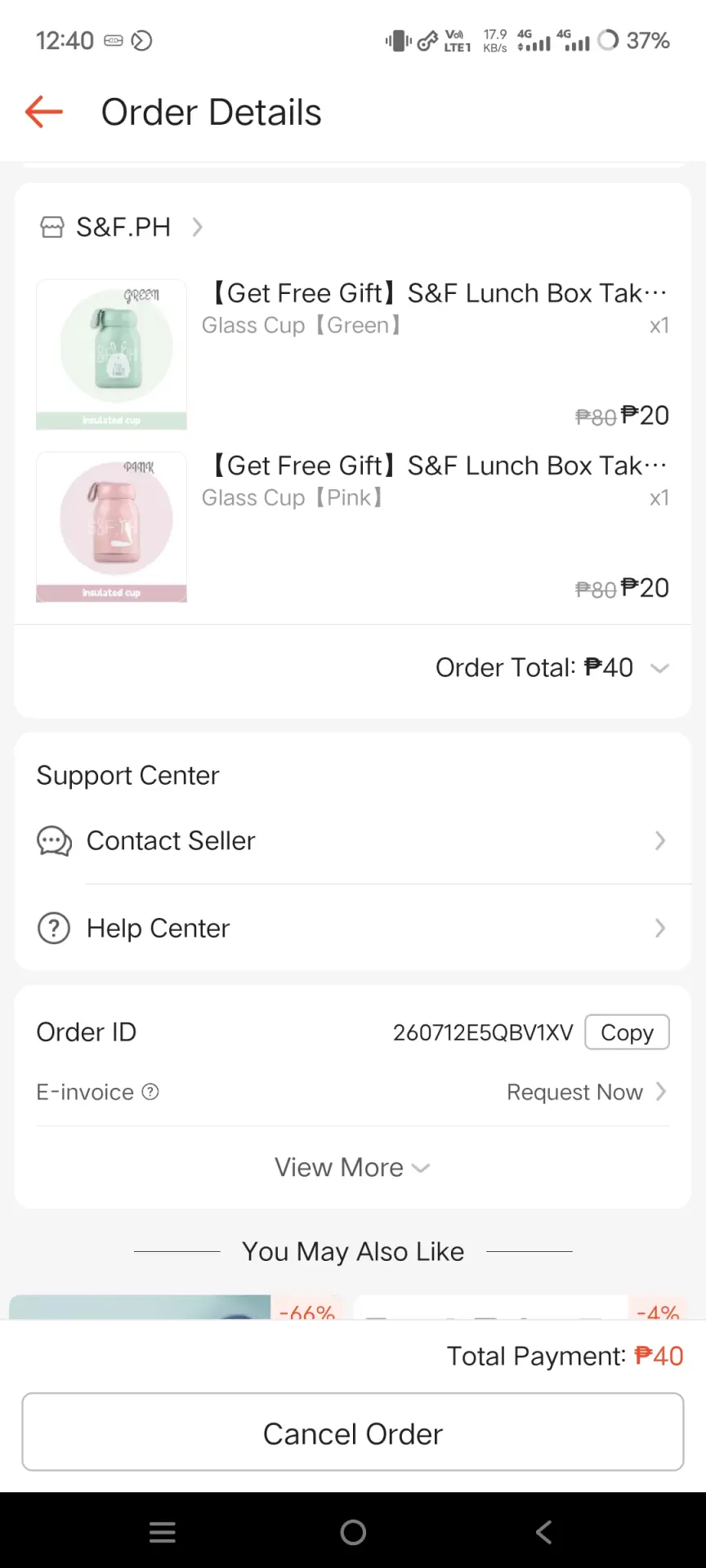Image resolution: width=706 pixels, height=1568 pixels.
Task: Tap Cancel Order button
Action: point(353,1432)
